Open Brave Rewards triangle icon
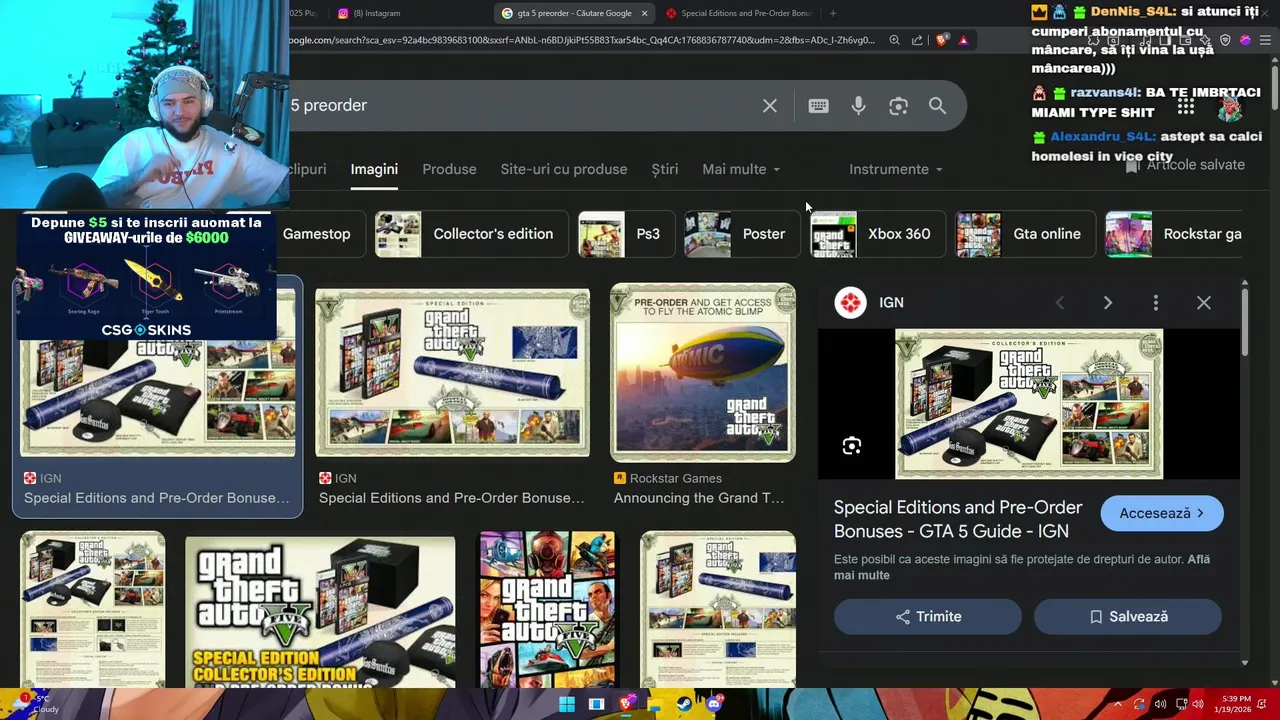This screenshot has height=720, width=1280. click(x=963, y=40)
